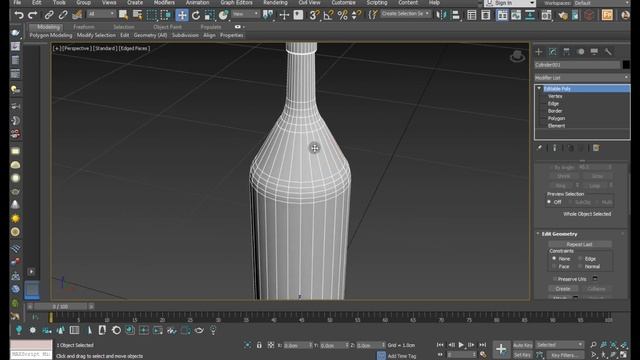Click the time slider 0/100 handle

pyautogui.click(x=60, y=306)
